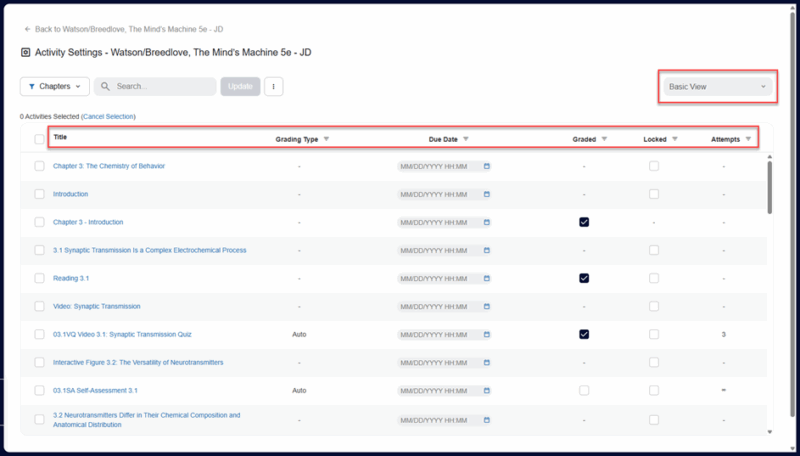Click the Due Date column filter icon
Viewport: 800px width, 456px height.
pyautogui.click(x=466, y=139)
